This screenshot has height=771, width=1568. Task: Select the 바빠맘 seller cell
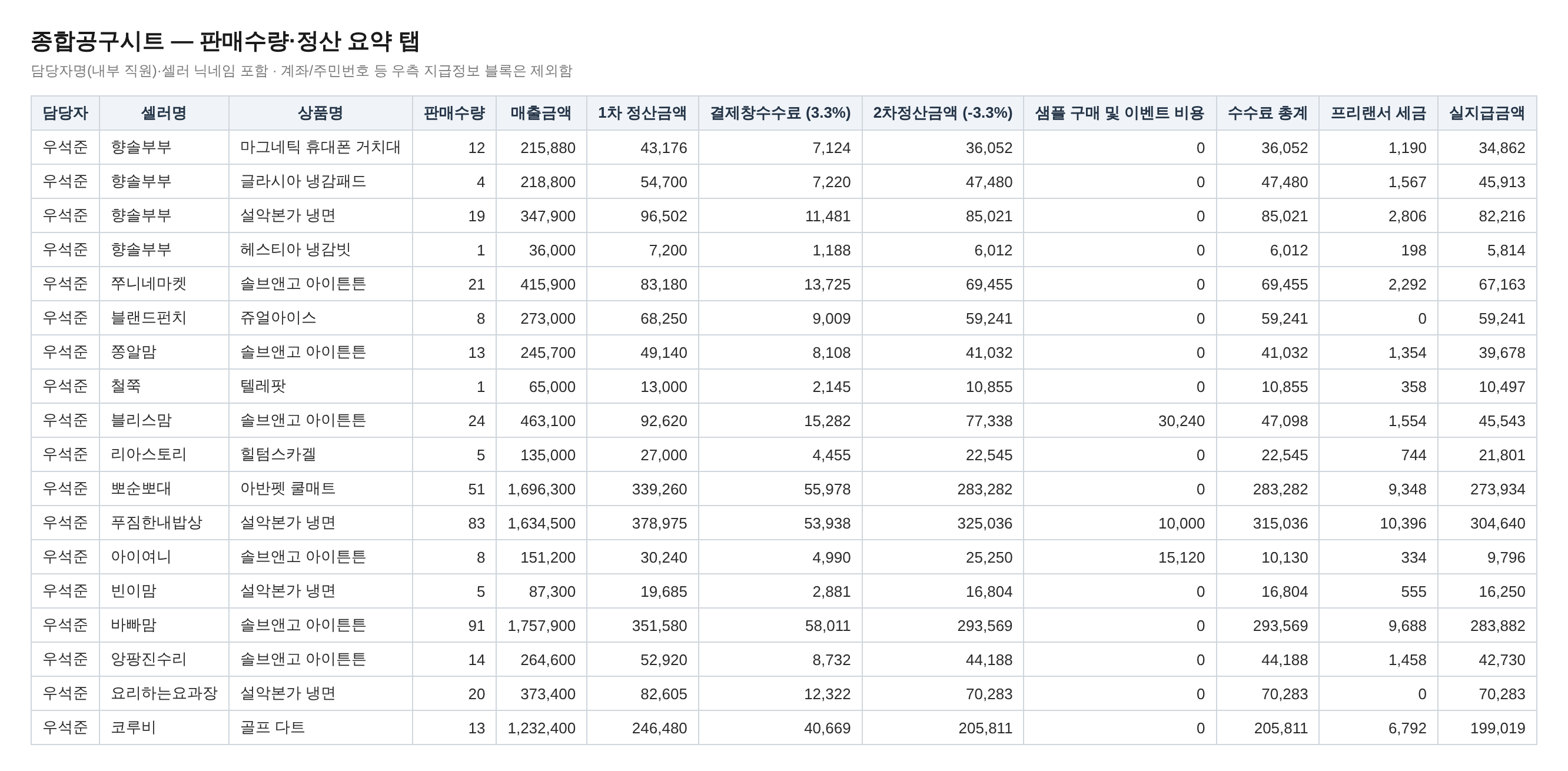164,624
